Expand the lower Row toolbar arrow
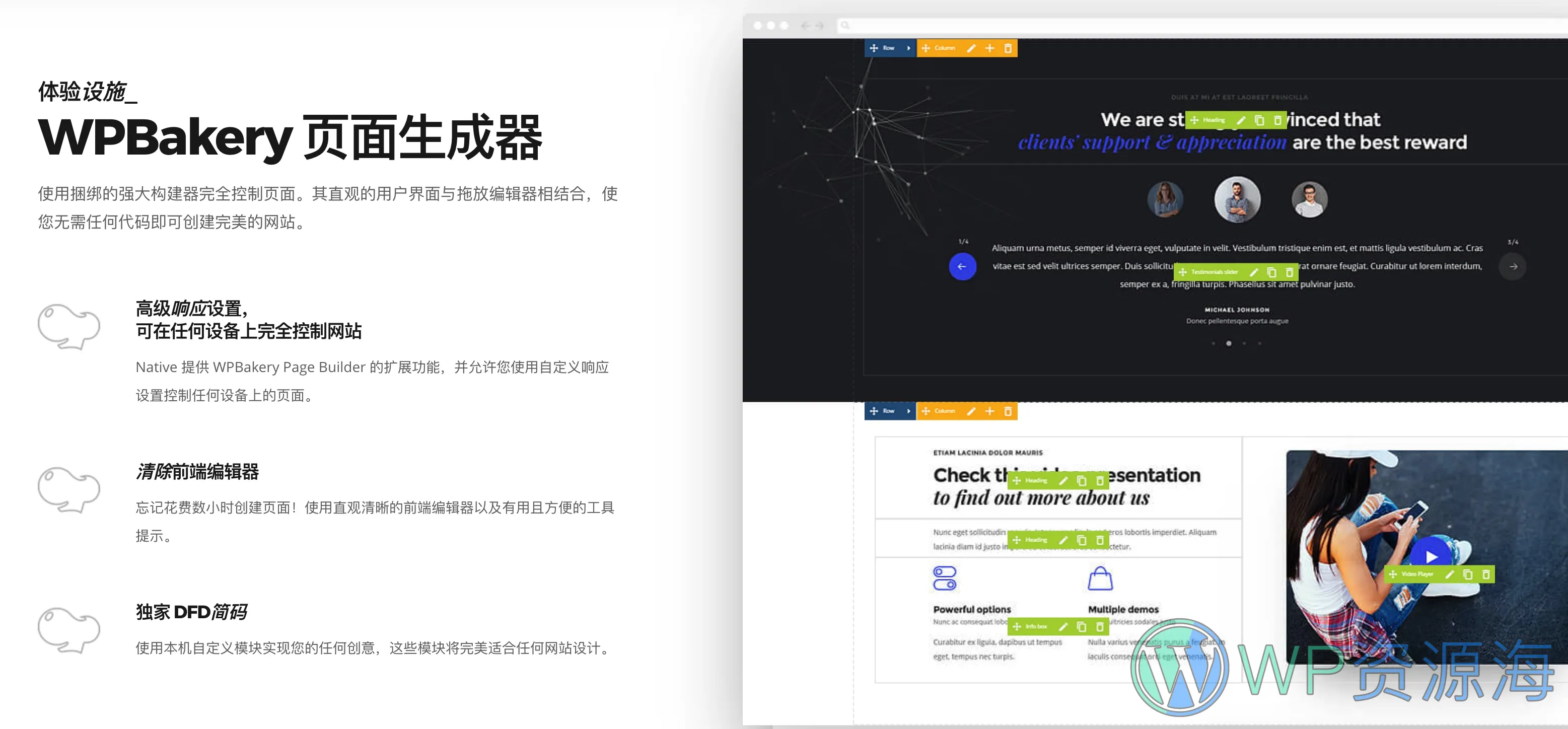1568x729 pixels. (908, 411)
